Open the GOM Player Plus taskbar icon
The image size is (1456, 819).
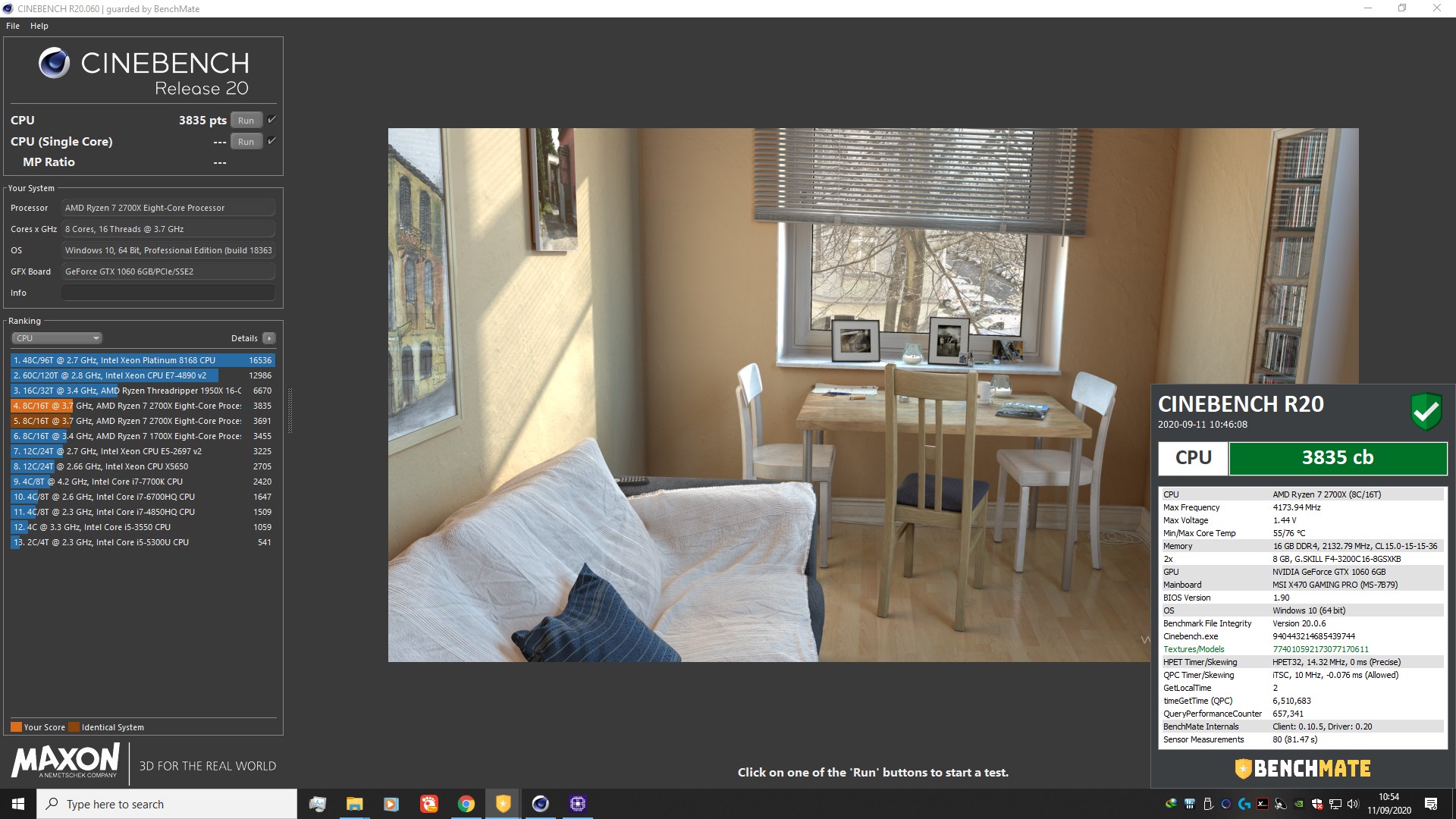click(429, 804)
